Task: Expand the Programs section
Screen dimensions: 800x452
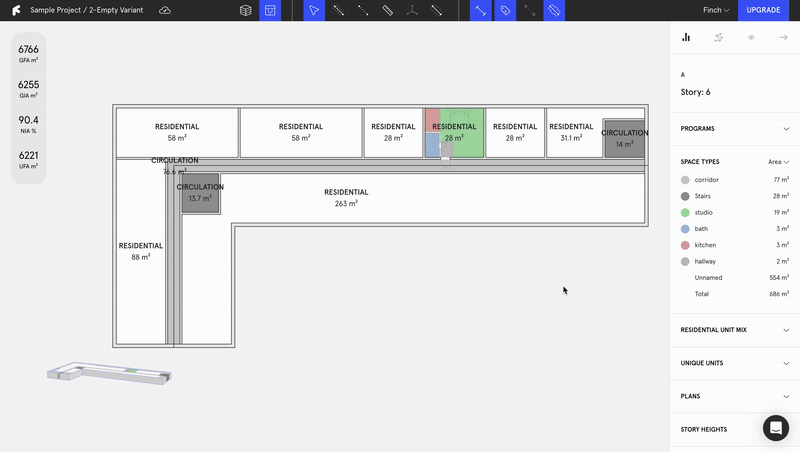Action: [x=734, y=129]
